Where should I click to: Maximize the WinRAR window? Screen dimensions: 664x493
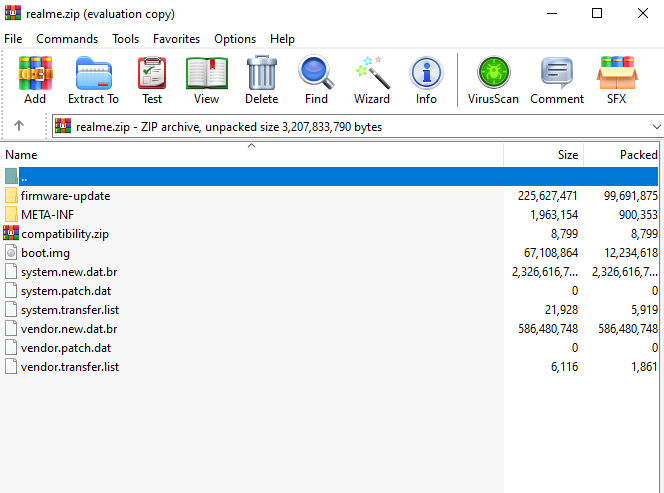coord(597,13)
